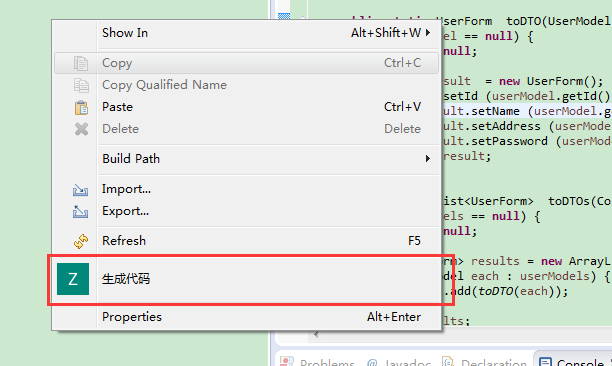Choose Copy from the context menu
Screen dimensions: 612x366
click(x=246, y=63)
